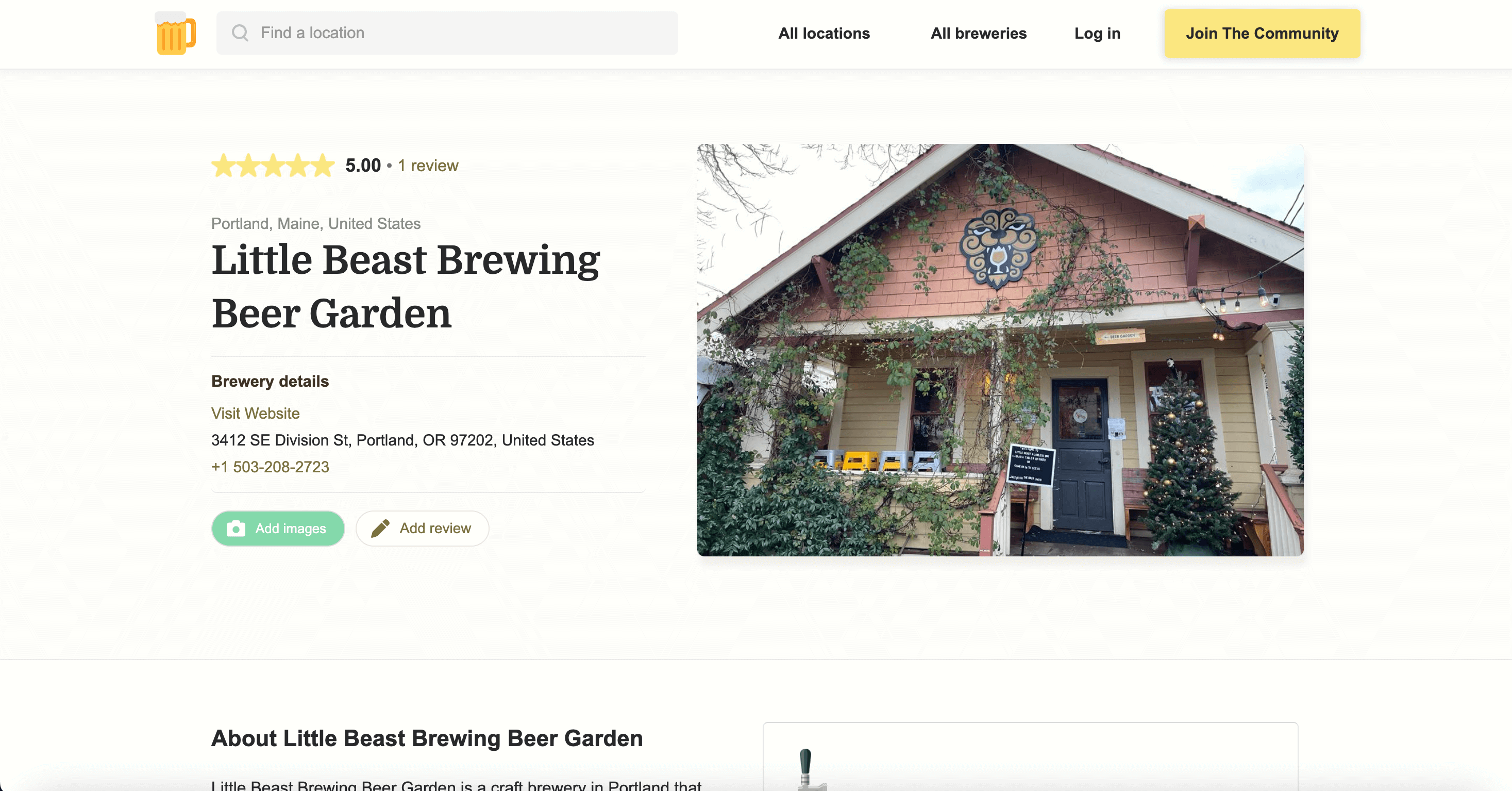Focus the Find a location search field
Image resolution: width=1512 pixels, height=791 pixels.
click(x=447, y=33)
